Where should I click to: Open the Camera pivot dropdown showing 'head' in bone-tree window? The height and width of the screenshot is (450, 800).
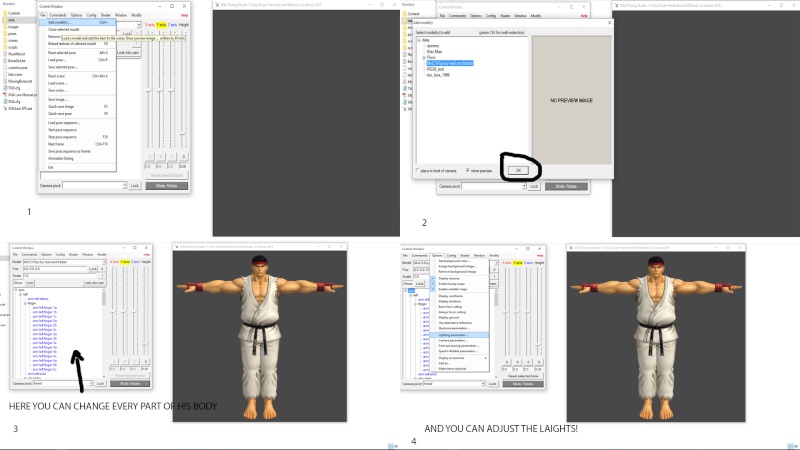pos(91,383)
